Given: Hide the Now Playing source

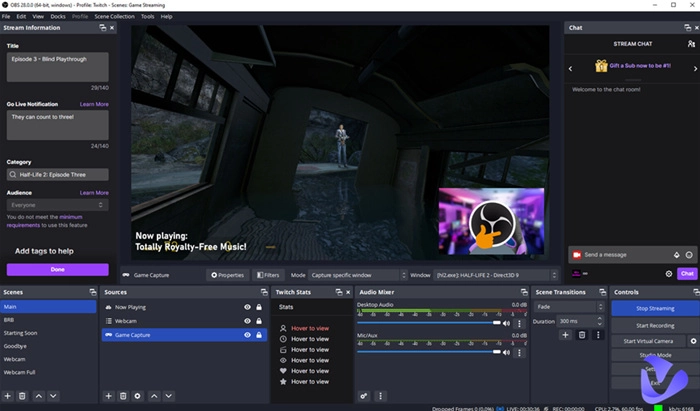Looking at the screenshot, I should point(247,307).
